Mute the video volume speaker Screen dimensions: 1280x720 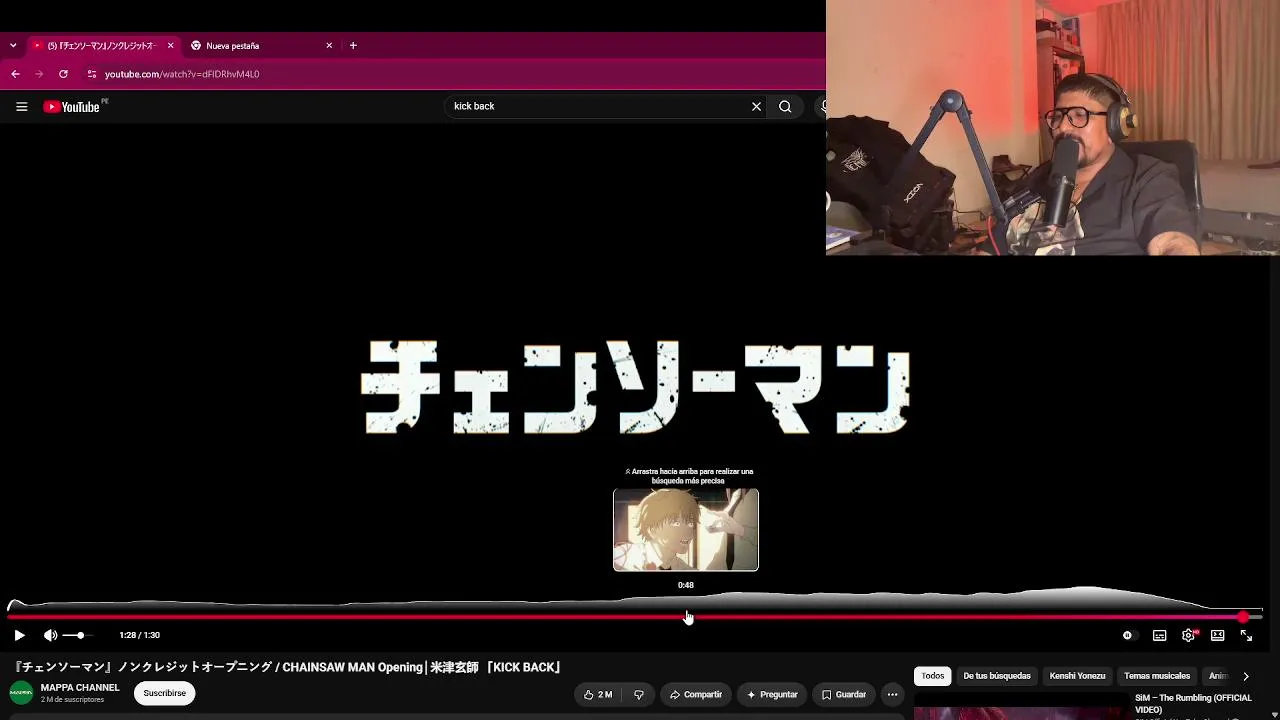click(50, 635)
